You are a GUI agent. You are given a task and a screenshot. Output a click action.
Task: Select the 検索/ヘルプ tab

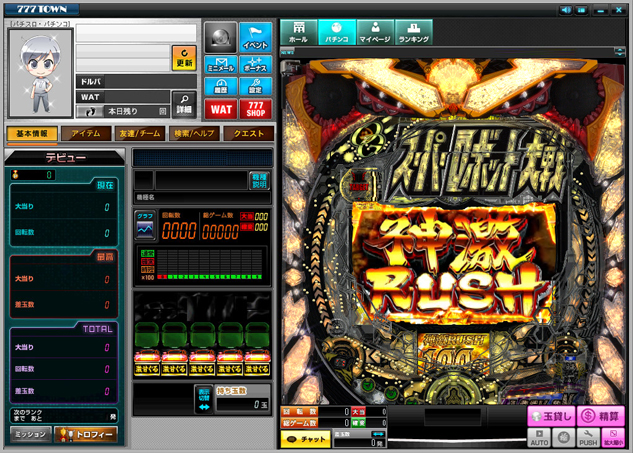[194, 134]
